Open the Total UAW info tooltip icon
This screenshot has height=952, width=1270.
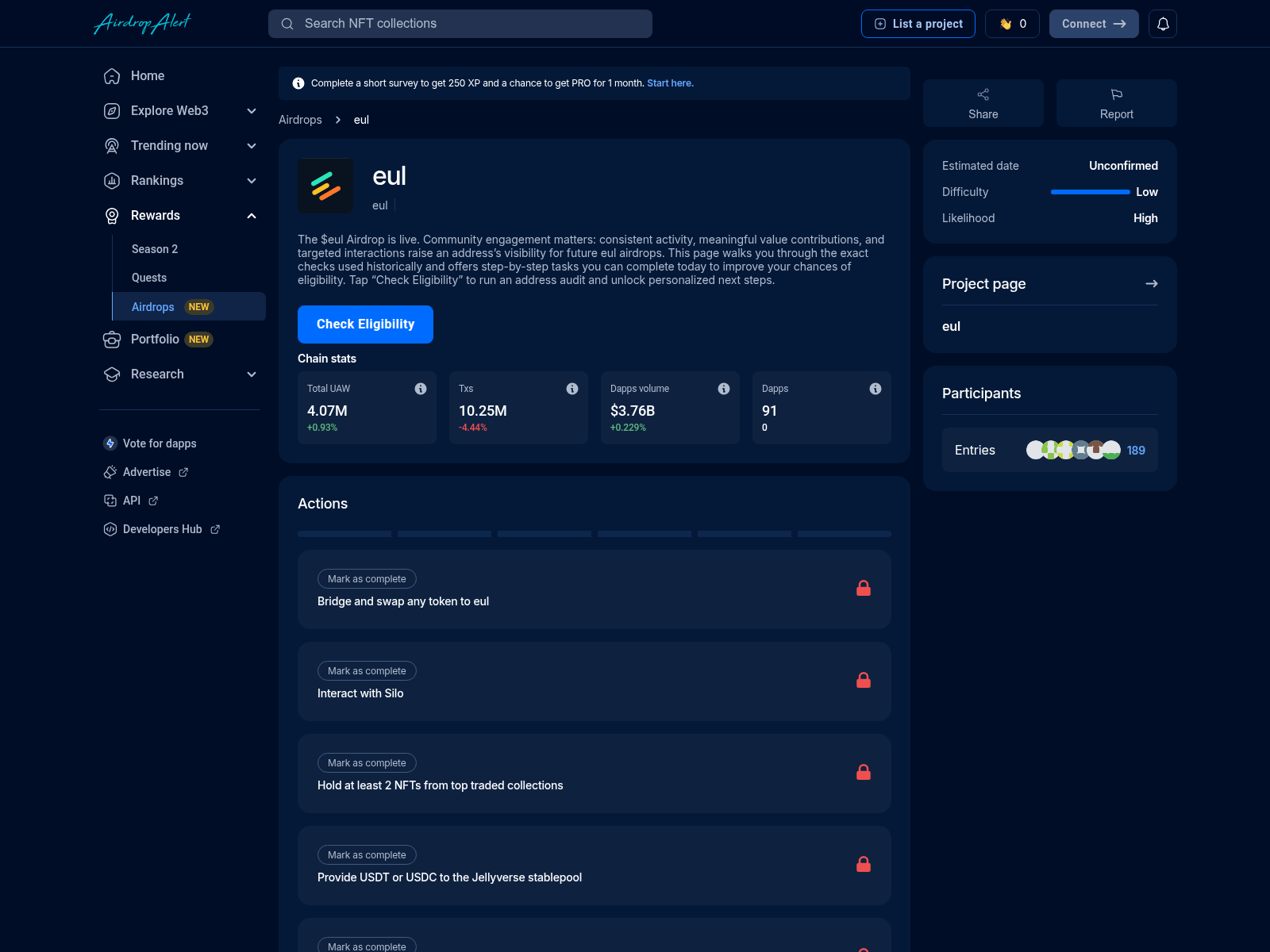pyautogui.click(x=421, y=389)
